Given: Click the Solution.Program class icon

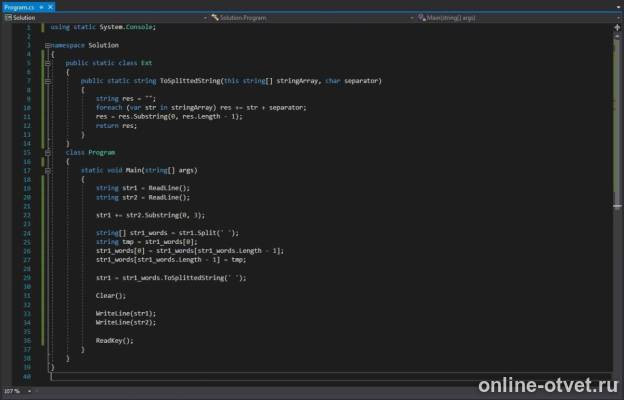Looking at the screenshot, I should tap(215, 18).
